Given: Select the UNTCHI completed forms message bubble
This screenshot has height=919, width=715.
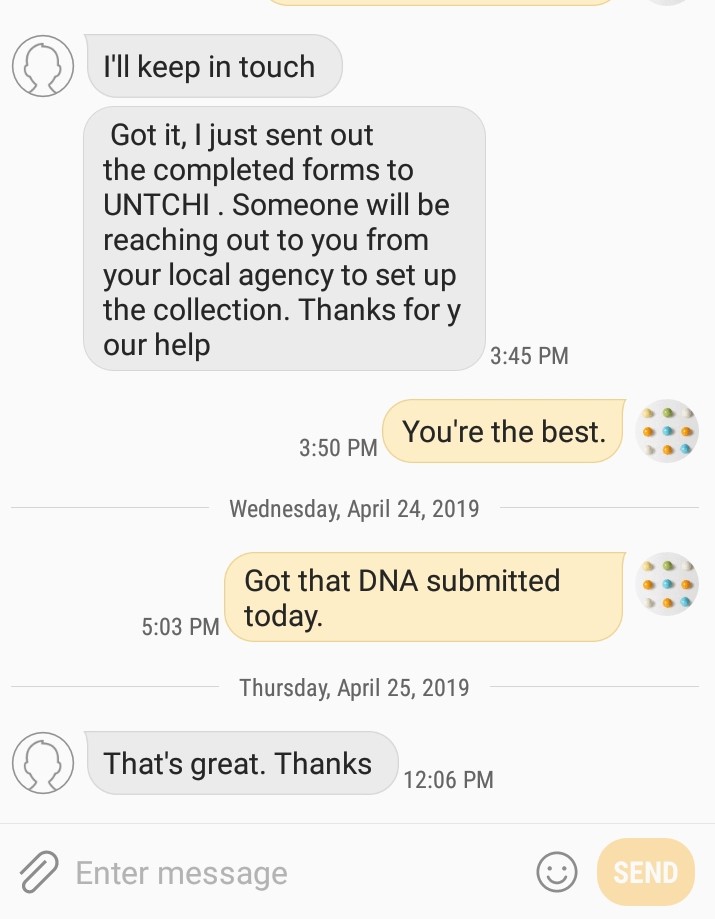Looking at the screenshot, I should pyautogui.click(x=284, y=239).
